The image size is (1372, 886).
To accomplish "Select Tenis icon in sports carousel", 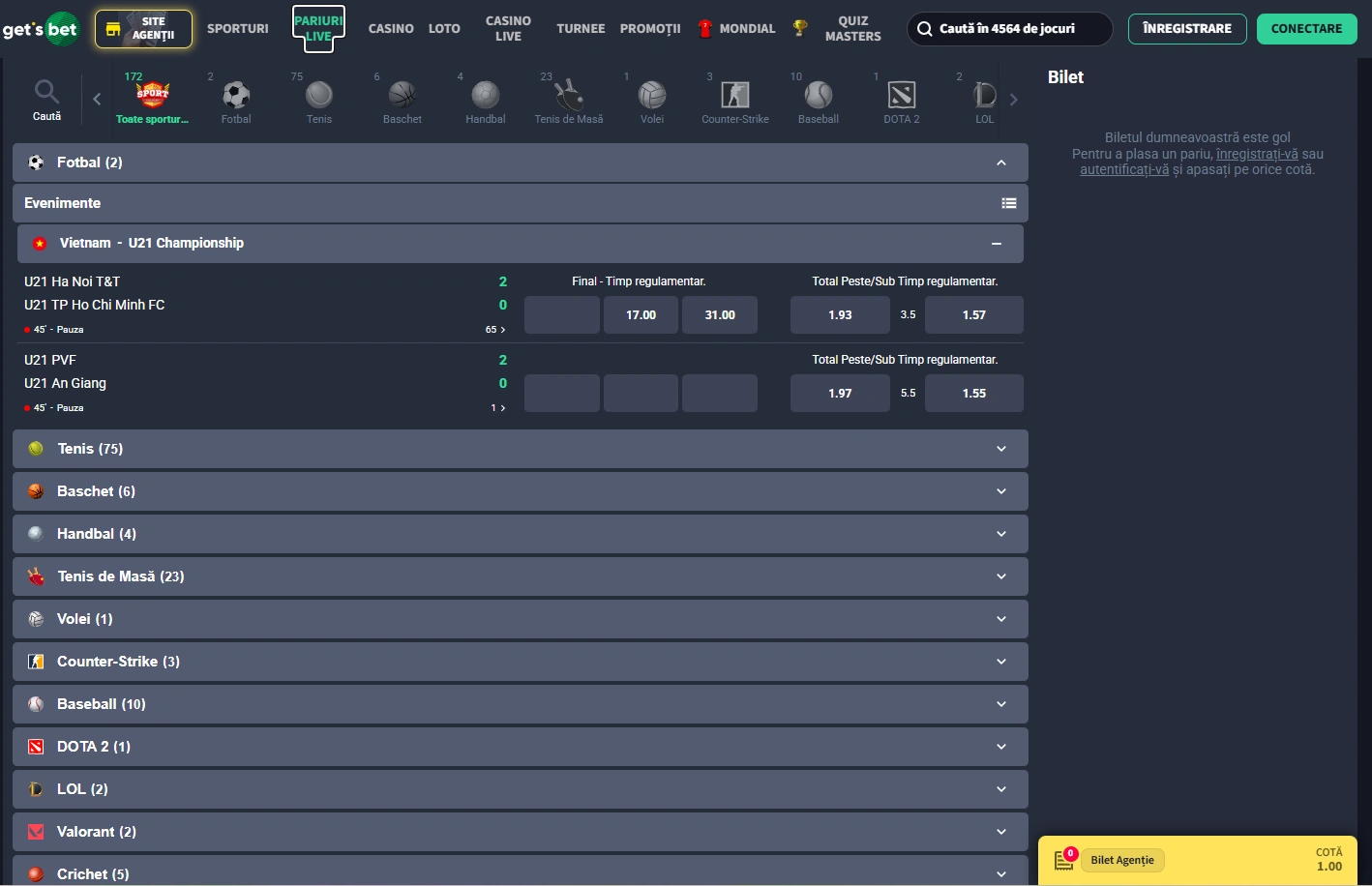I will point(319,95).
